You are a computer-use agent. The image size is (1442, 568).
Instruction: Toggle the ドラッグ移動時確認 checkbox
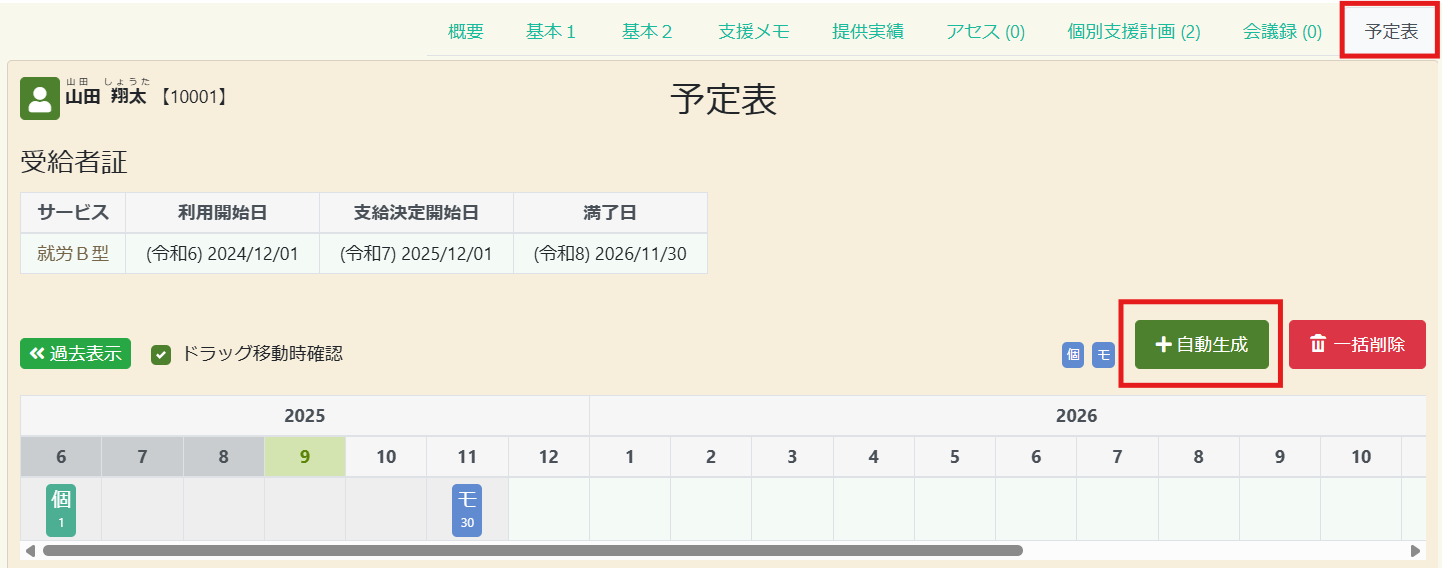[x=161, y=354]
